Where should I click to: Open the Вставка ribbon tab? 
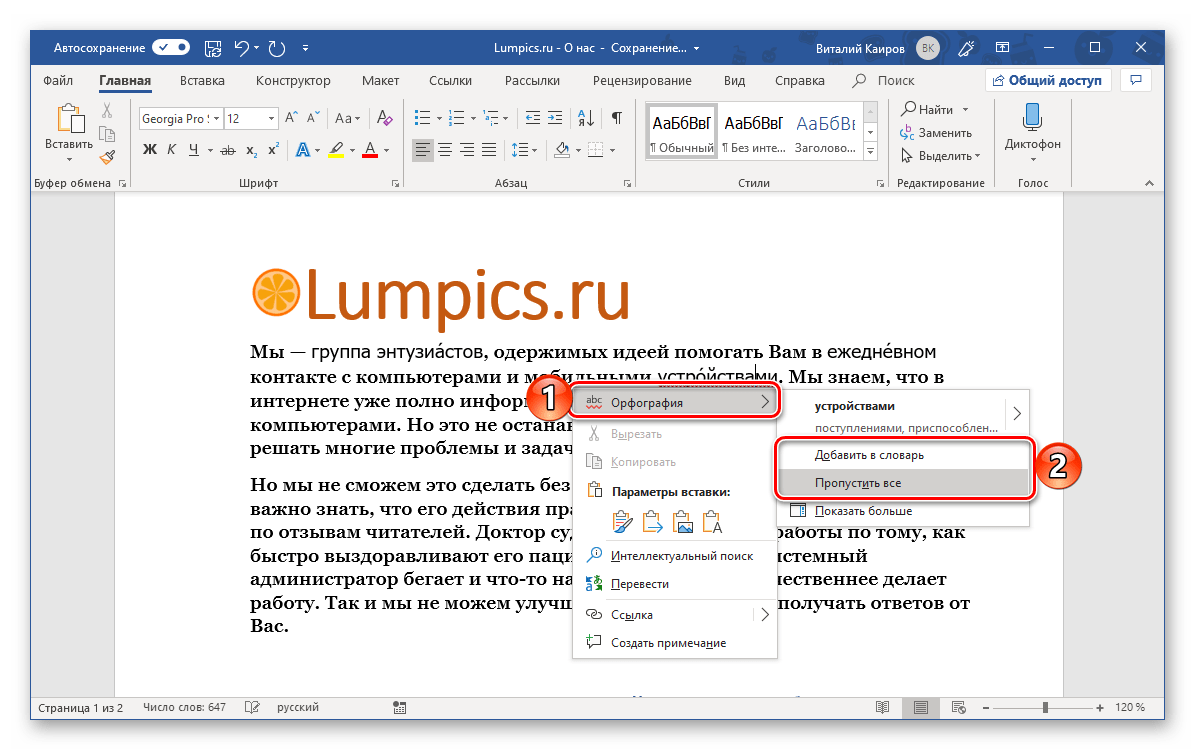202,81
